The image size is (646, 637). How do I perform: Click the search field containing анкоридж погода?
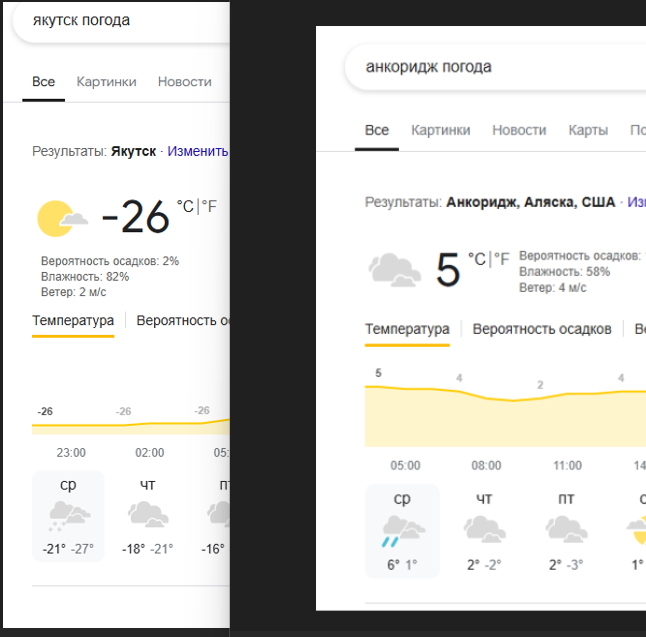495,67
